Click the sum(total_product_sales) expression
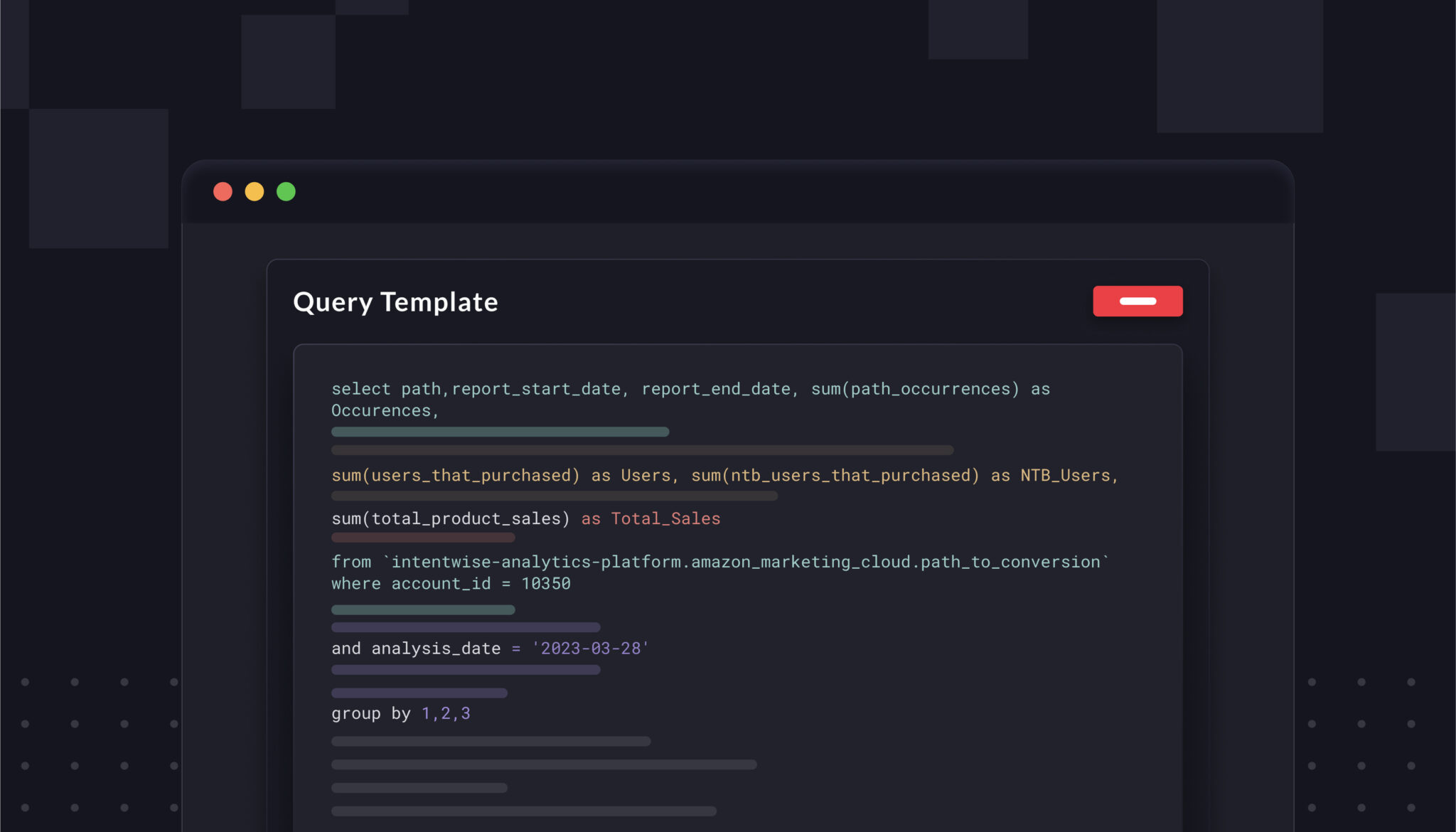The image size is (1456, 832). coord(451,519)
